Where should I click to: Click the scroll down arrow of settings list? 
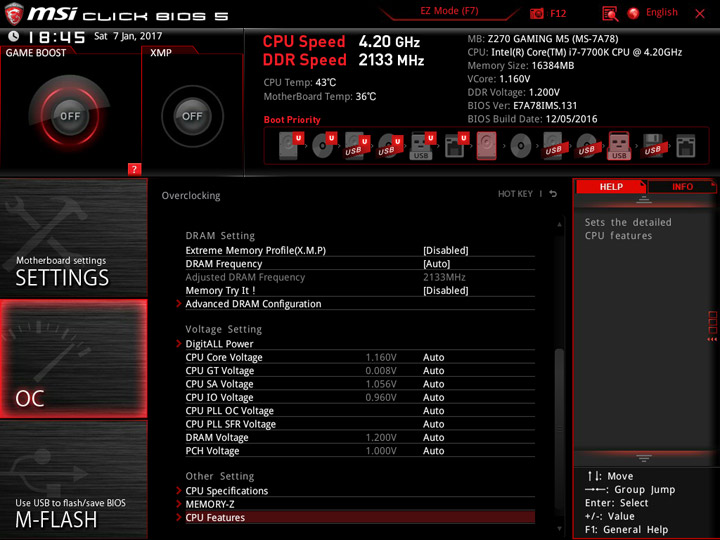559,529
